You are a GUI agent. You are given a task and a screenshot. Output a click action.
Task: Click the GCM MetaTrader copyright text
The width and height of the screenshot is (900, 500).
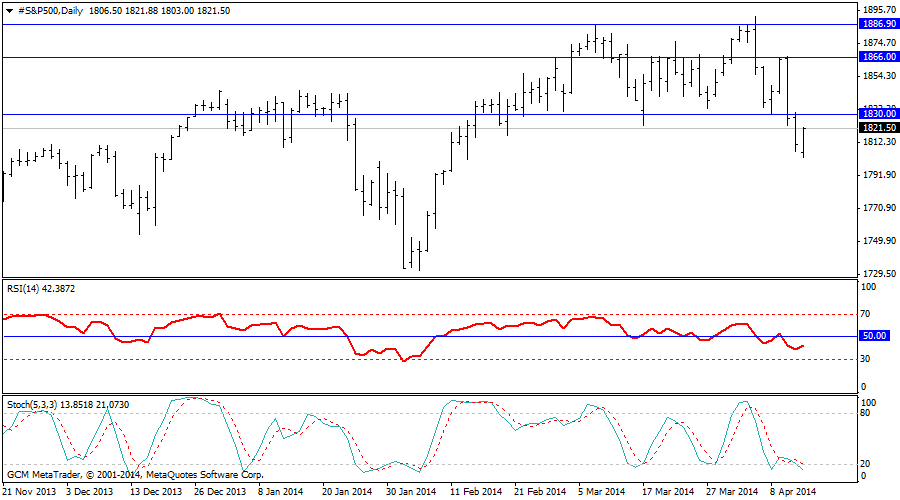[135, 475]
